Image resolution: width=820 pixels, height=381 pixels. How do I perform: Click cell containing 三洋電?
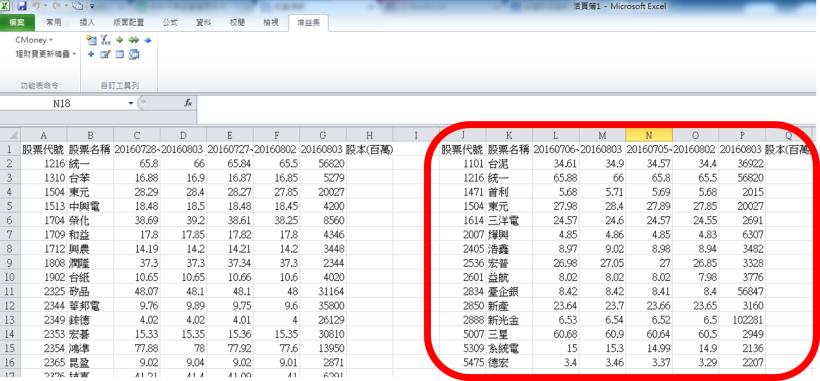509,220
